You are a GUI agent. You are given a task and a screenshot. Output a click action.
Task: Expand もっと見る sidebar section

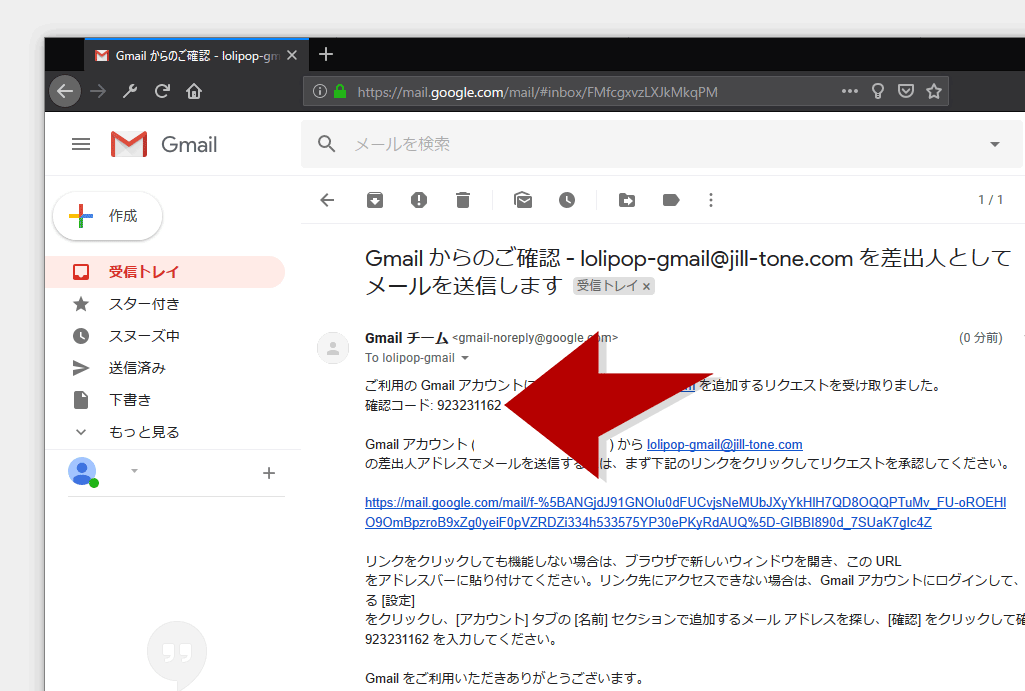click(x=165, y=432)
